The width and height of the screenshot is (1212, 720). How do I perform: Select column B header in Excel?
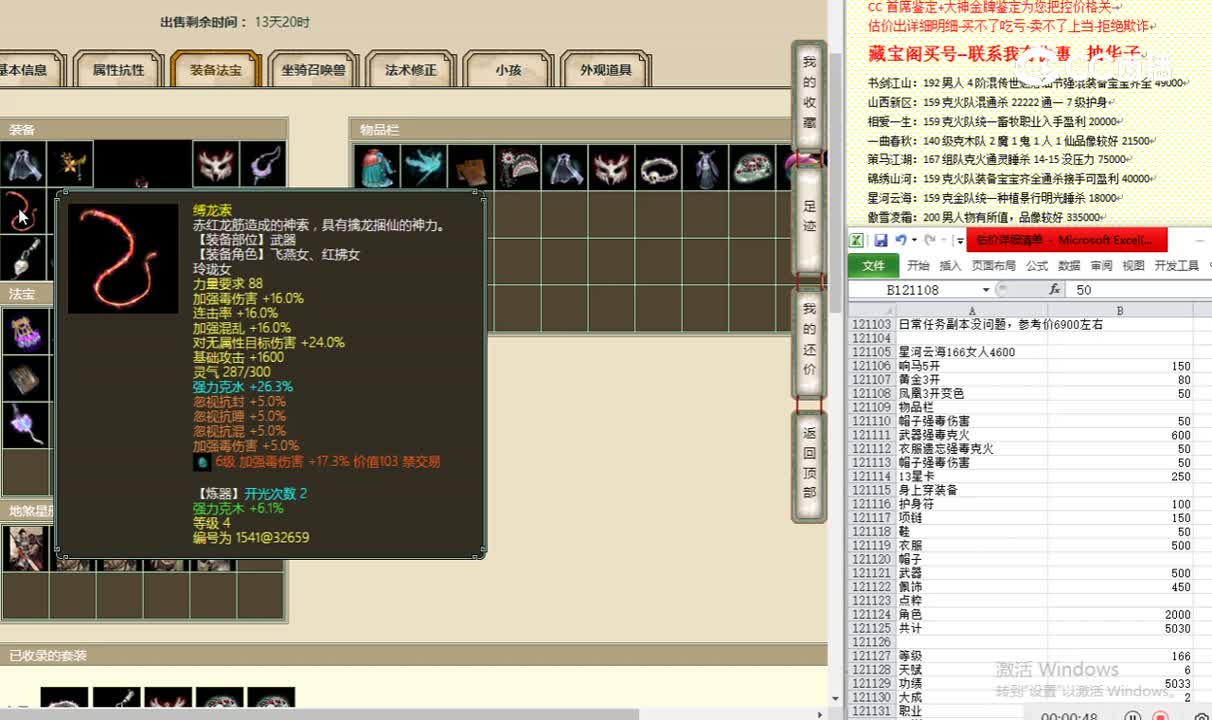click(1119, 311)
